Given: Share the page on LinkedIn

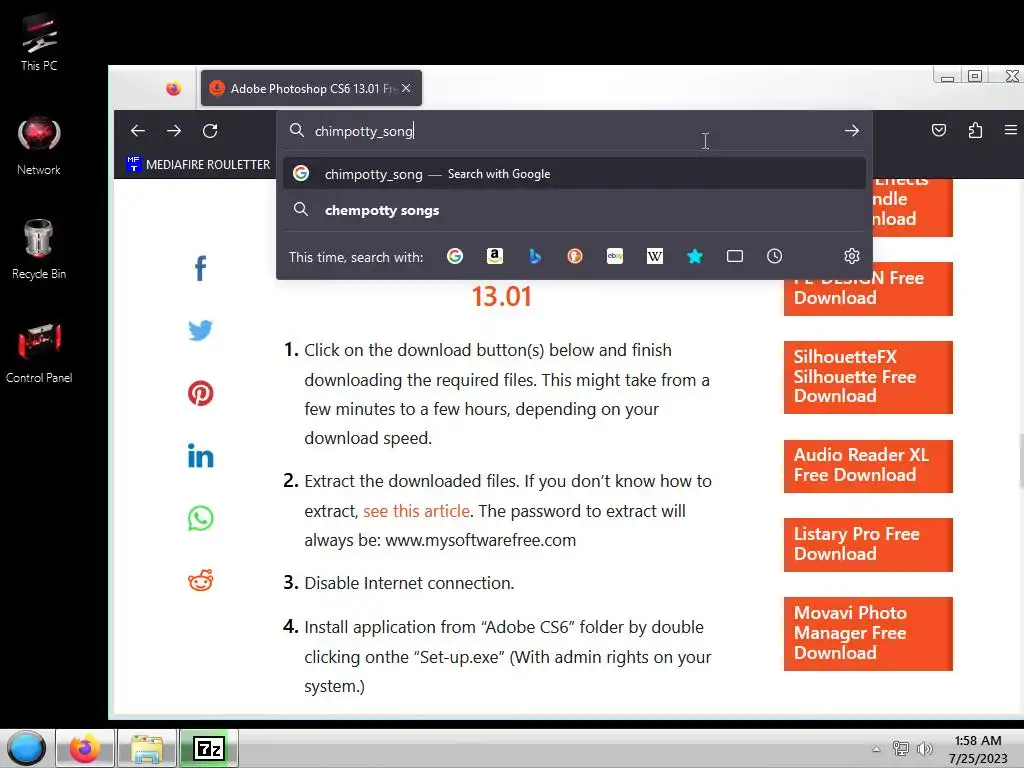Looking at the screenshot, I should pos(200,455).
